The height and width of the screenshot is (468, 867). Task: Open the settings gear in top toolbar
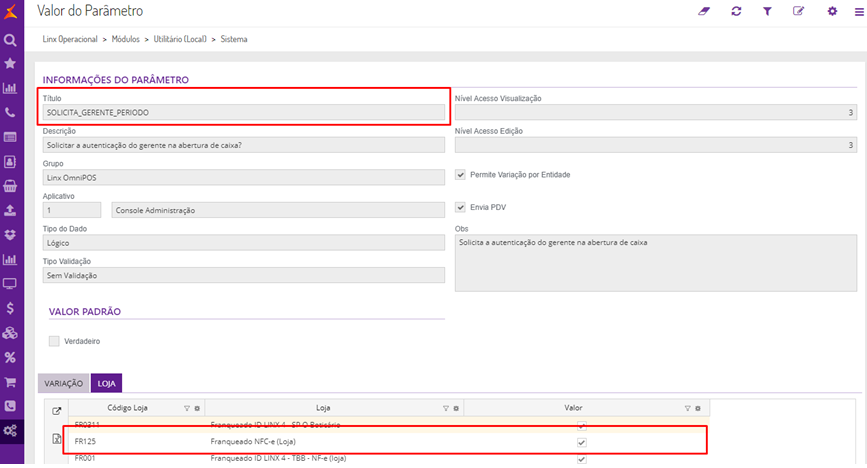[x=832, y=11]
